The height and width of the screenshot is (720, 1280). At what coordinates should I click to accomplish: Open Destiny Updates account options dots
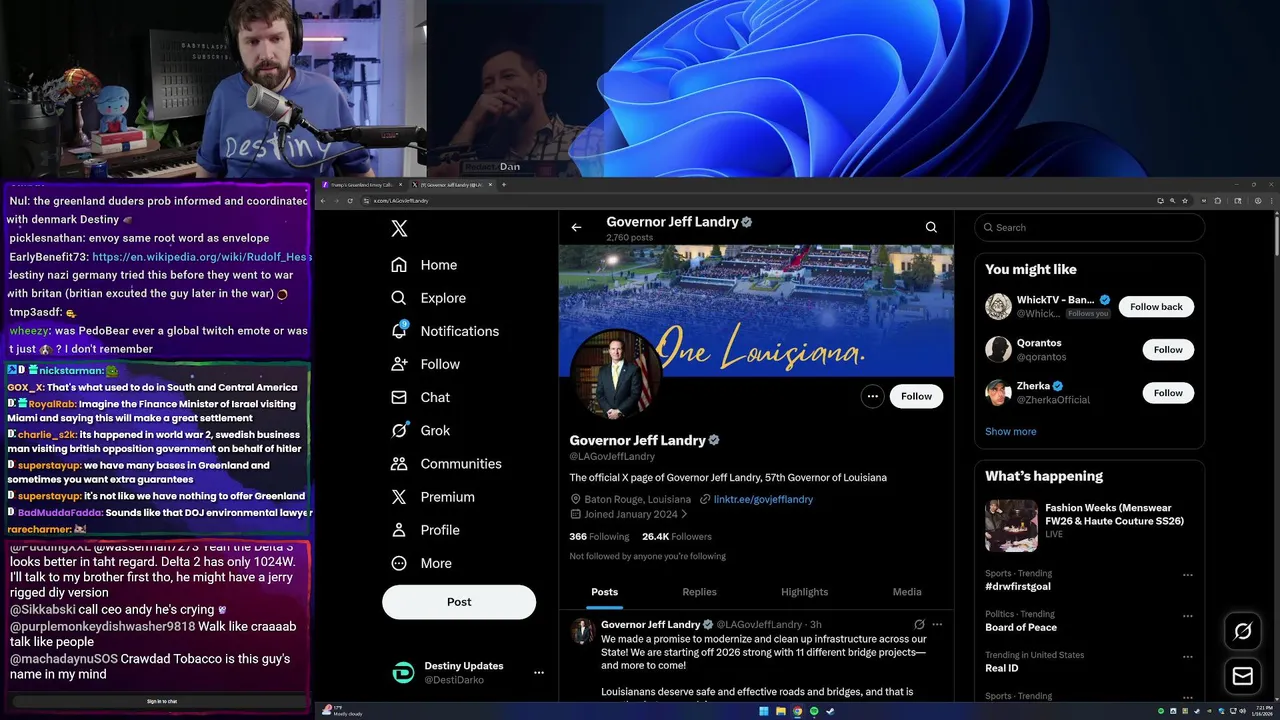click(538, 673)
